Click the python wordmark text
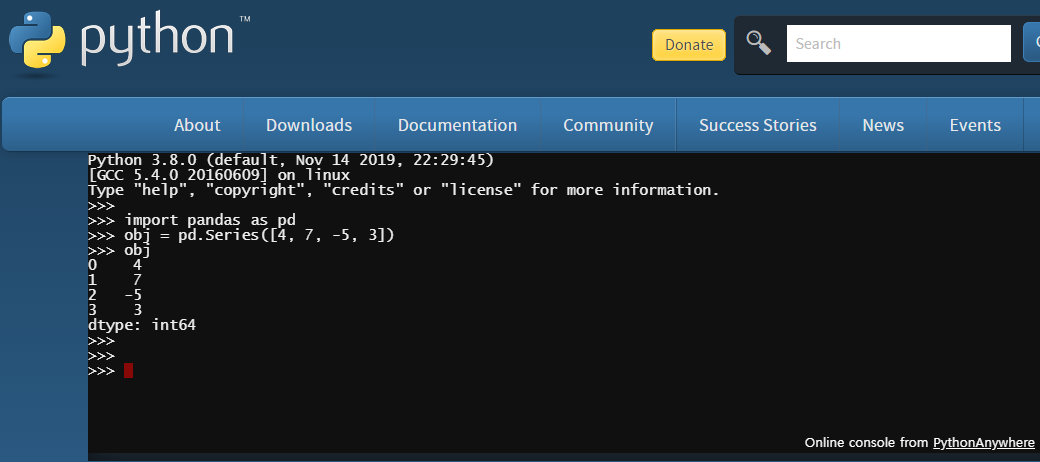 tap(157, 40)
